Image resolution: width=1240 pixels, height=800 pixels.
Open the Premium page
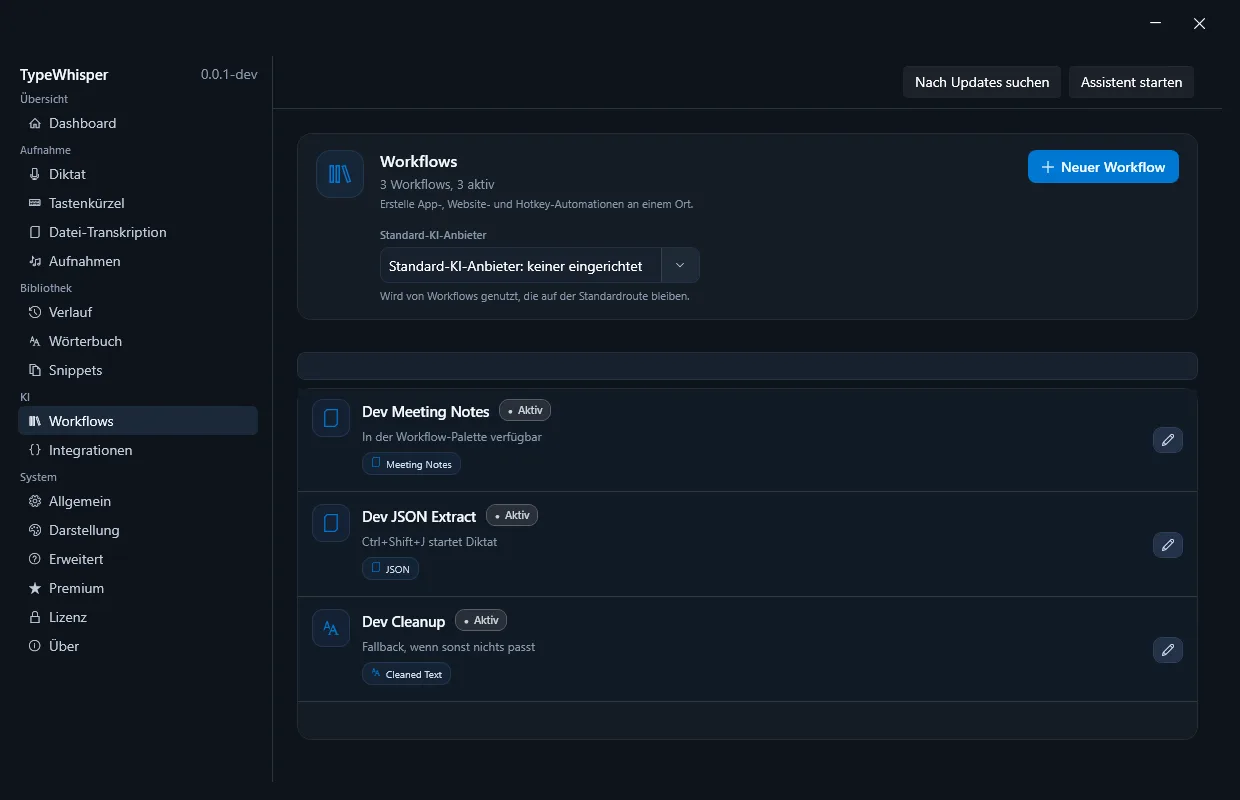tap(138, 588)
